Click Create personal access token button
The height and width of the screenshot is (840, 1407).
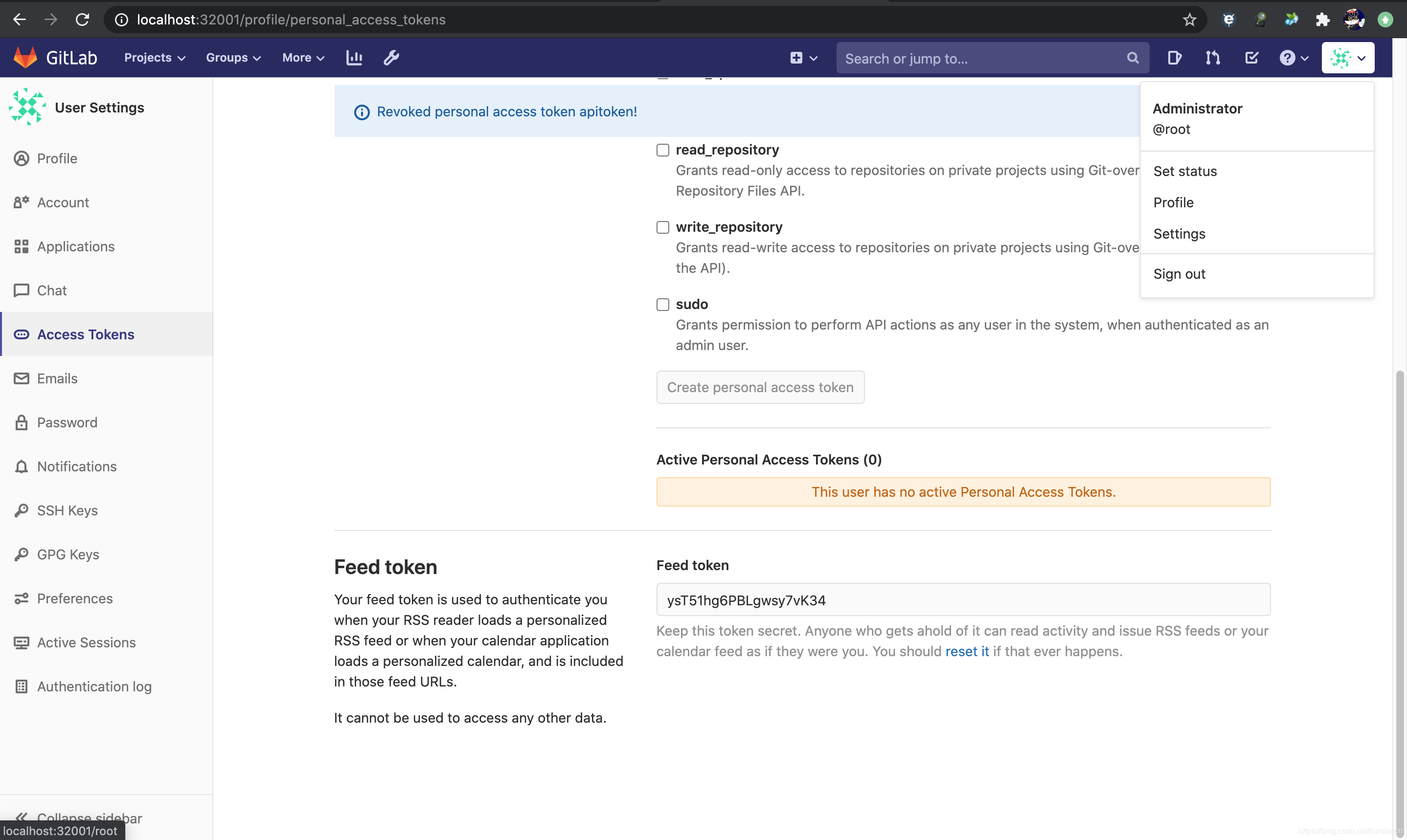point(760,387)
